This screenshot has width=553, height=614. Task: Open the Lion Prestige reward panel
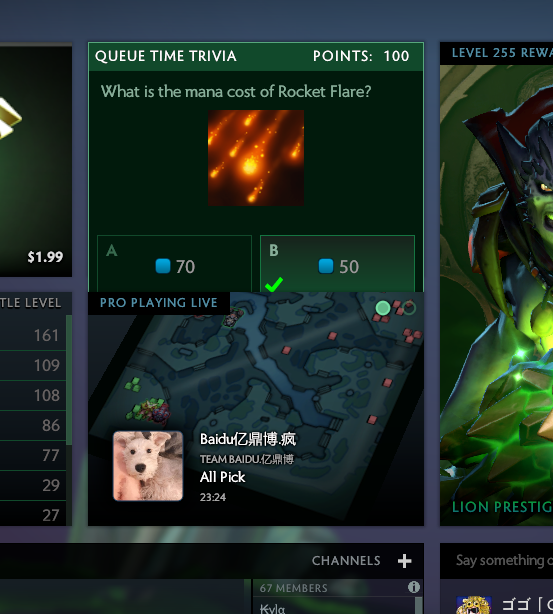pos(496,284)
